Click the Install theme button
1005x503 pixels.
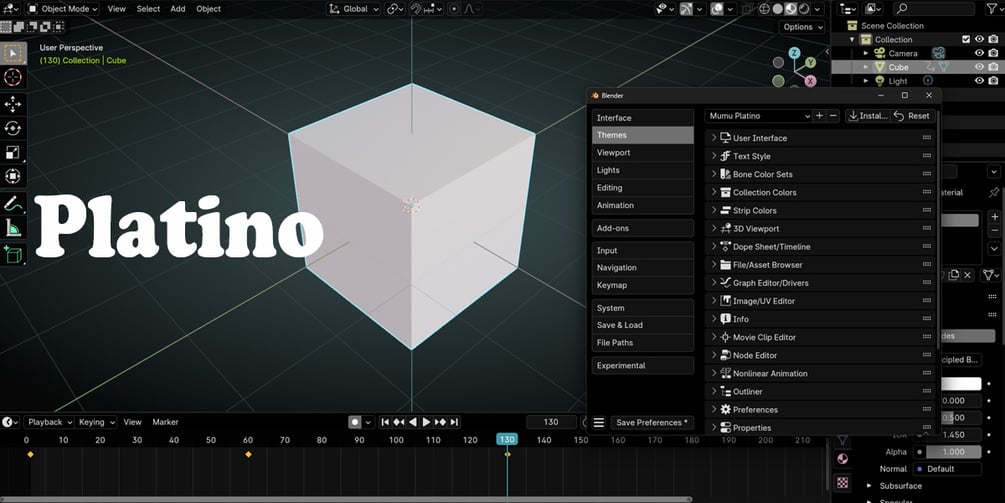tap(868, 116)
